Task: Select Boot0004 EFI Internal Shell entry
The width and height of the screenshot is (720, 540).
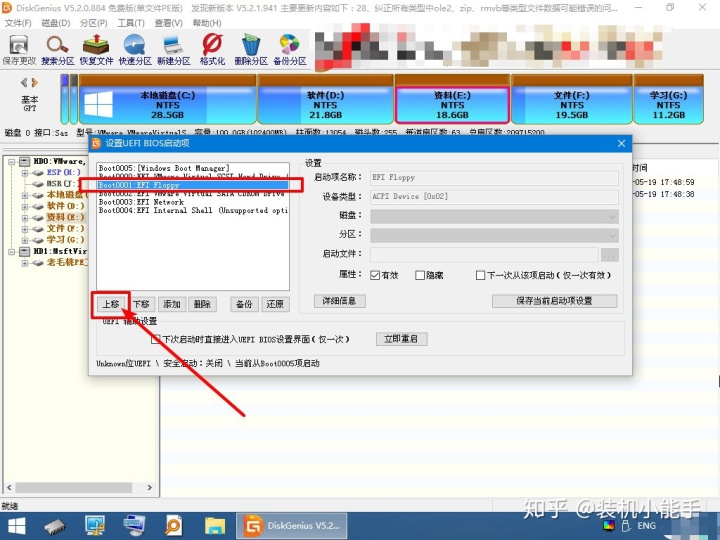Action: 193,210
